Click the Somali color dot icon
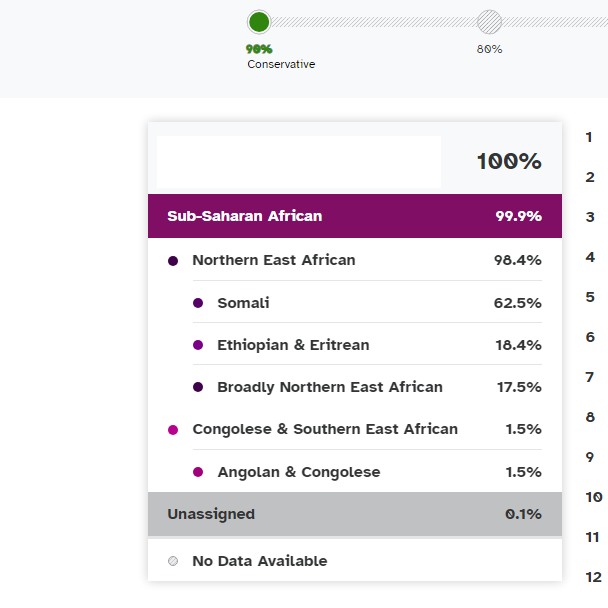Image resolution: width=608 pixels, height=608 pixels. pyautogui.click(x=198, y=303)
